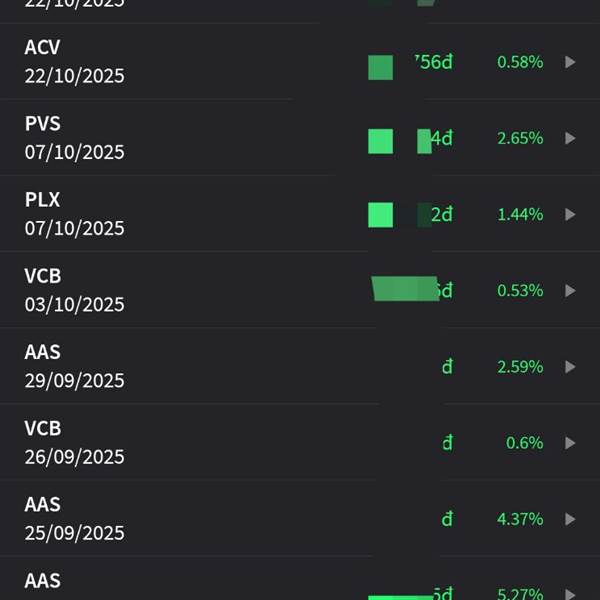This screenshot has width=600, height=600.
Task: Open the PLX ticker entry
Action: 43,200
